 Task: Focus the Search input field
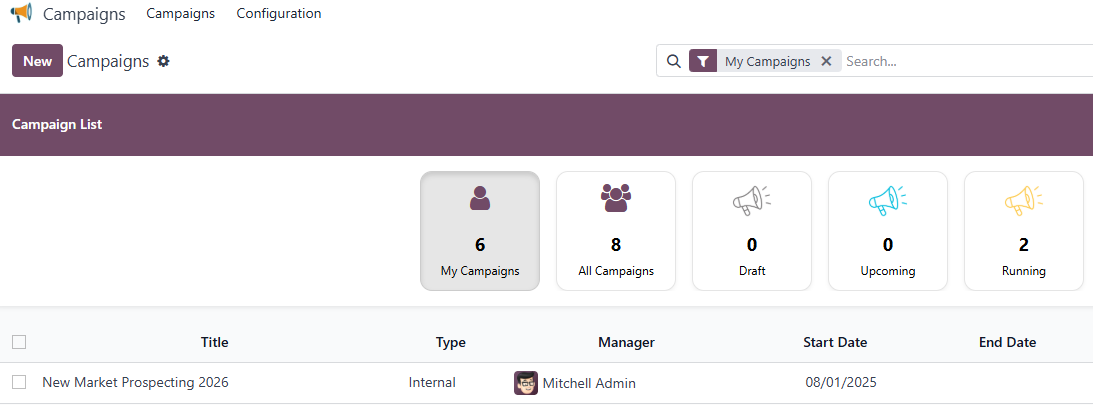point(960,61)
